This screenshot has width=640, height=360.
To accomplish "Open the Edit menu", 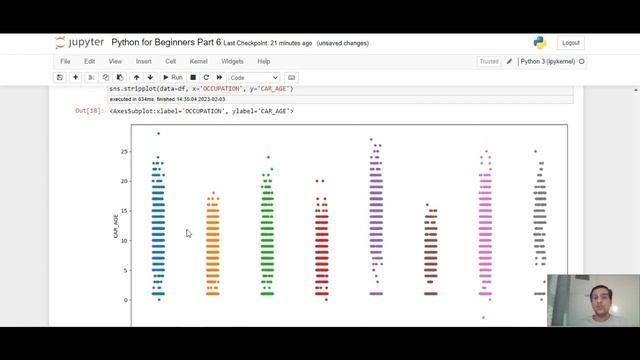I will (x=89, y=62).
